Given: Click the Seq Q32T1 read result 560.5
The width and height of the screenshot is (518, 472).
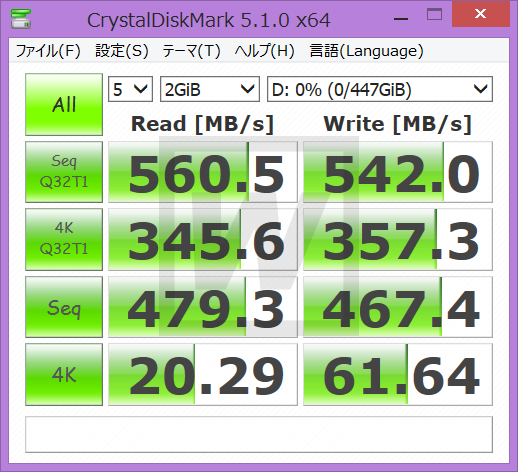Looking at the screenshot, I should coord(203,172).
